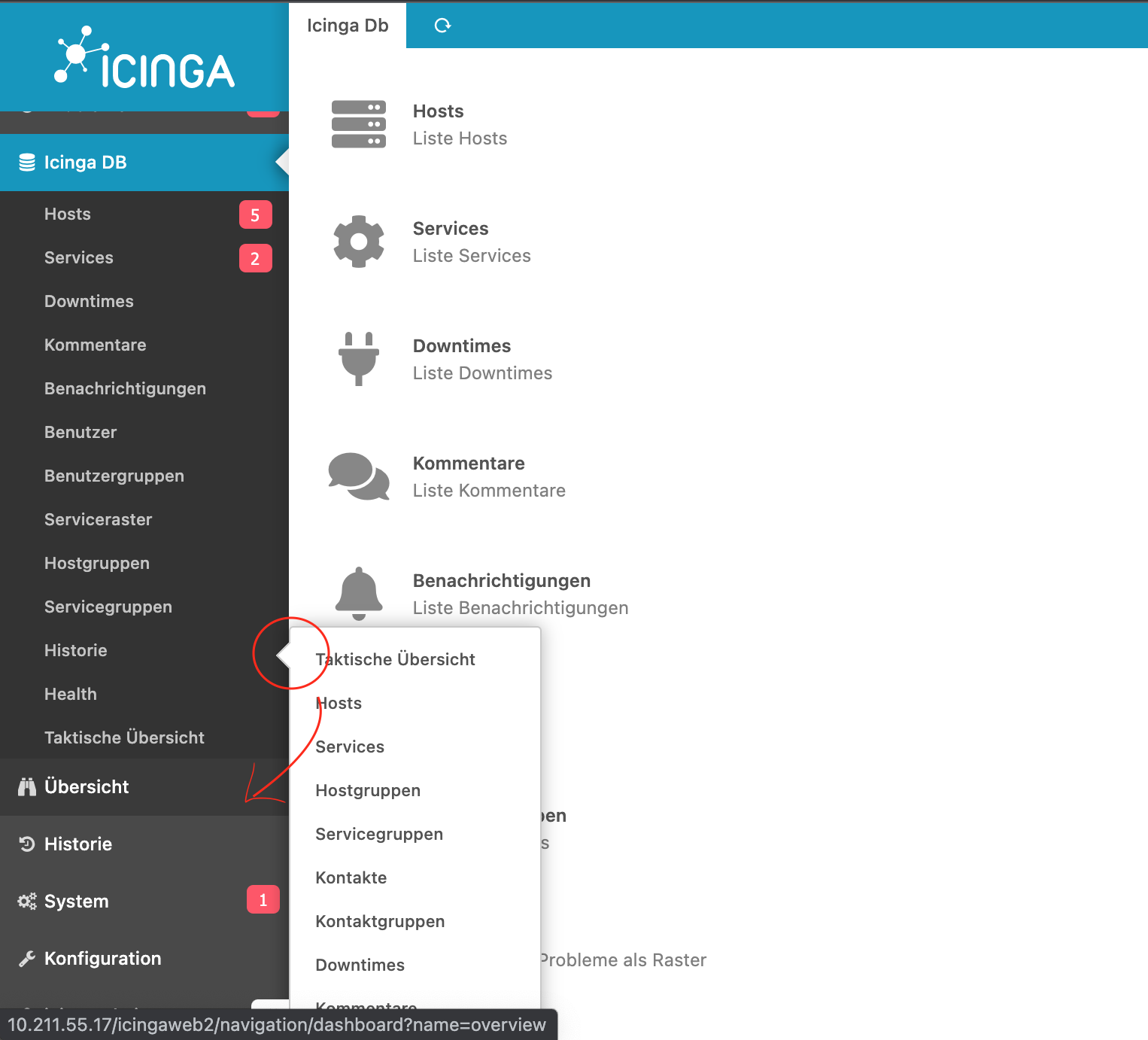Screen dimensions: 1148x1040
Task: Select the Hosts server icon in main panel
Action: 360,124
